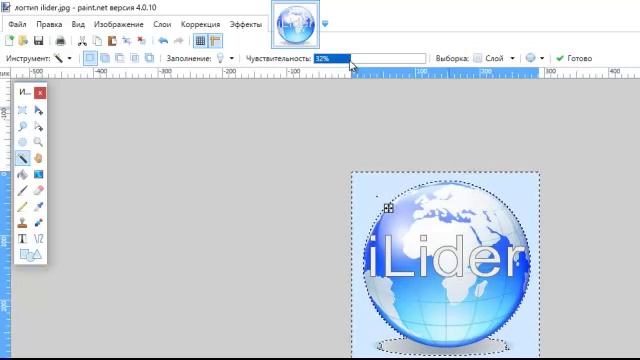Open the Shapes tool

pyautogui.click(x=31, y=255)
